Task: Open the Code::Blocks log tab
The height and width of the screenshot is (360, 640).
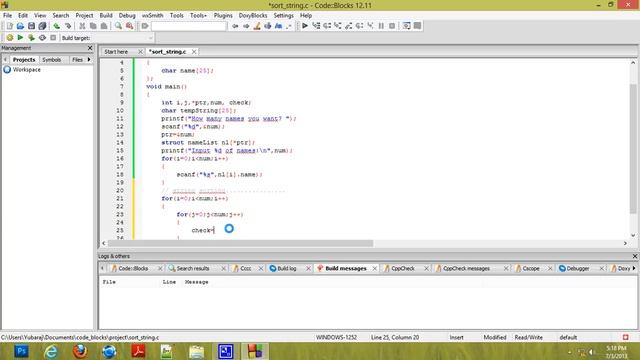Action: (133, 269)
